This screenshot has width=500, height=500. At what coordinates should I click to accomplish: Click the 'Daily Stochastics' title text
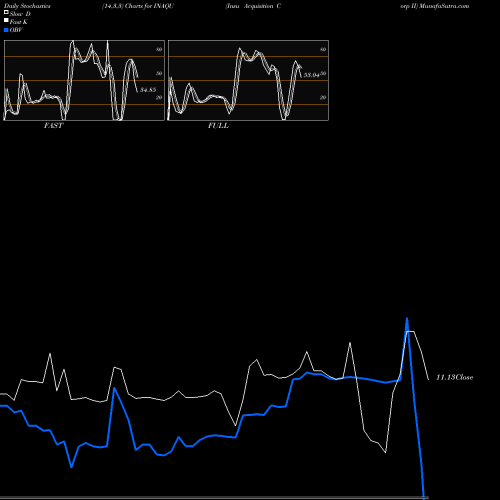coord(27,6)
